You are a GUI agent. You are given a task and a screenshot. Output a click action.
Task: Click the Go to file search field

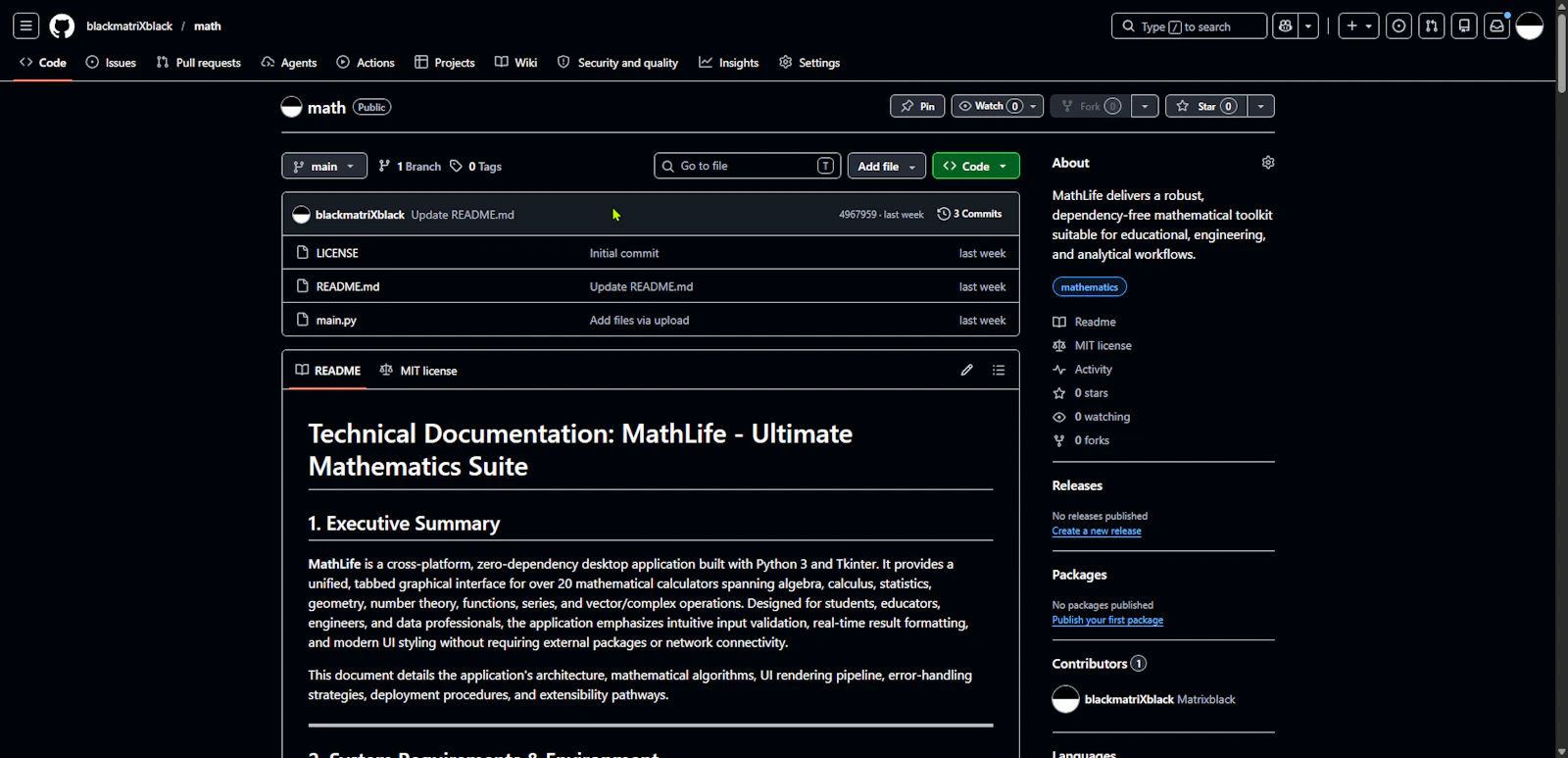(x=748, y=166)
